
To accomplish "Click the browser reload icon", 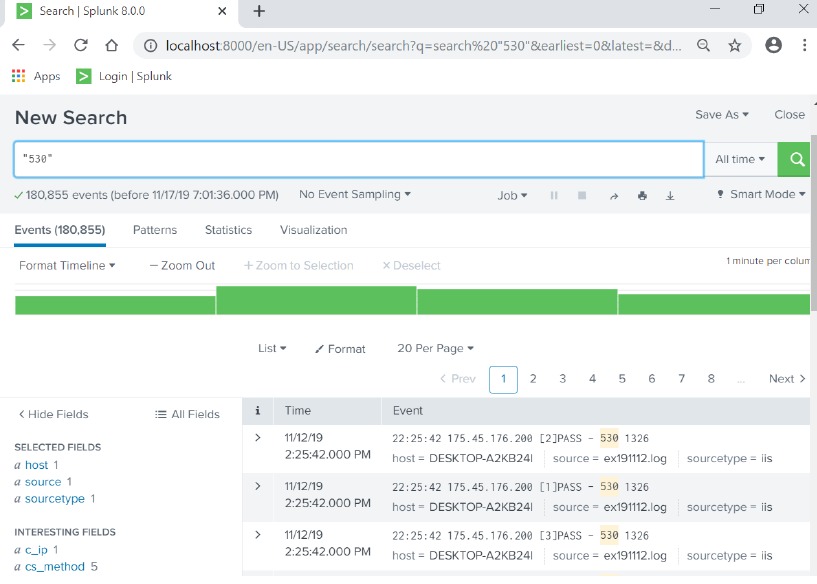I will (x=81, y=45).
